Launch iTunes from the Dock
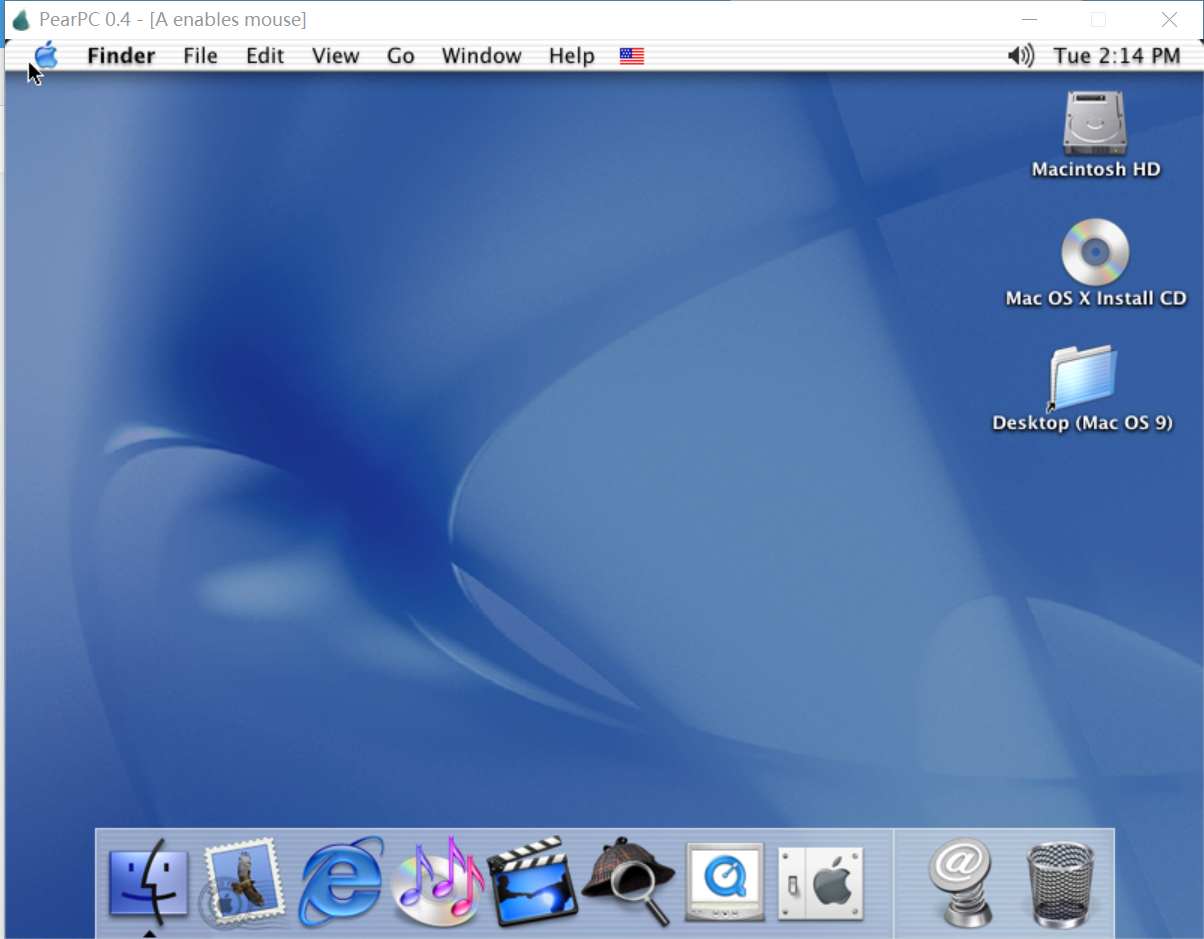The image size is (1204, 939). coord(438,881)
